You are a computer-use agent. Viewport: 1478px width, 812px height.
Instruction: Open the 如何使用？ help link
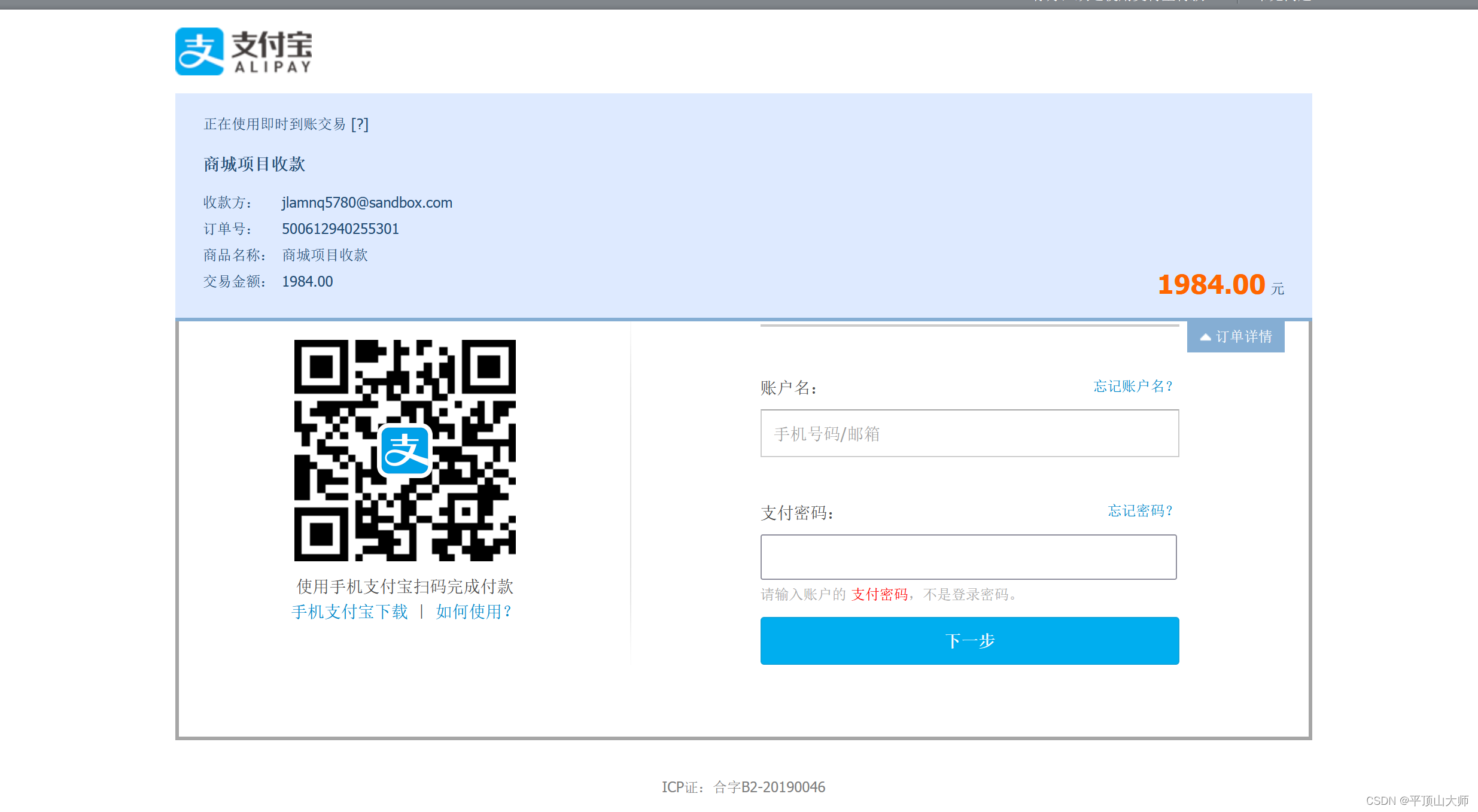(473, 612)
